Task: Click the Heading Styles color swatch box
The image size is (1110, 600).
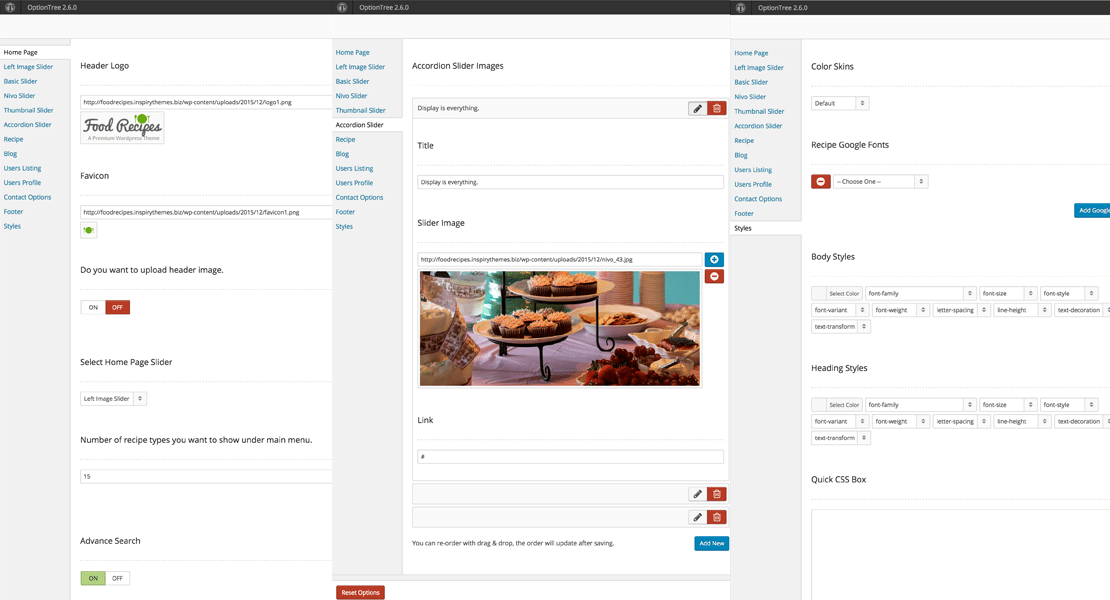Action: tap(818, 405)
